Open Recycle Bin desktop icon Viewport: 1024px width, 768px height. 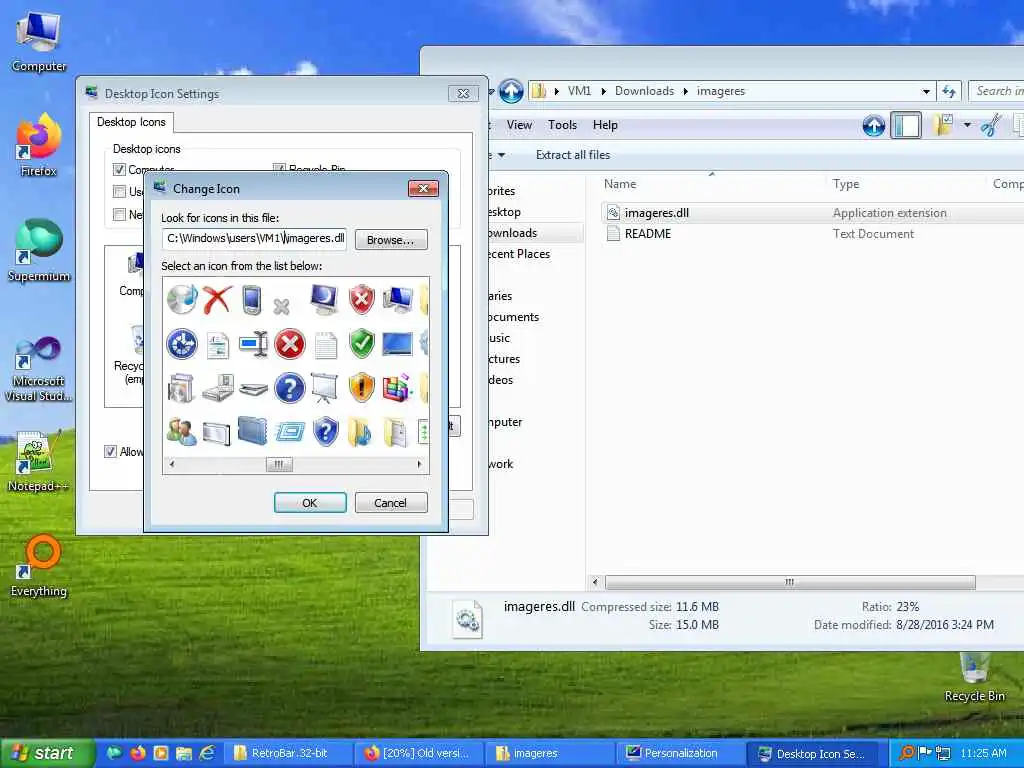pyautogui.click(x=975, y=677)
